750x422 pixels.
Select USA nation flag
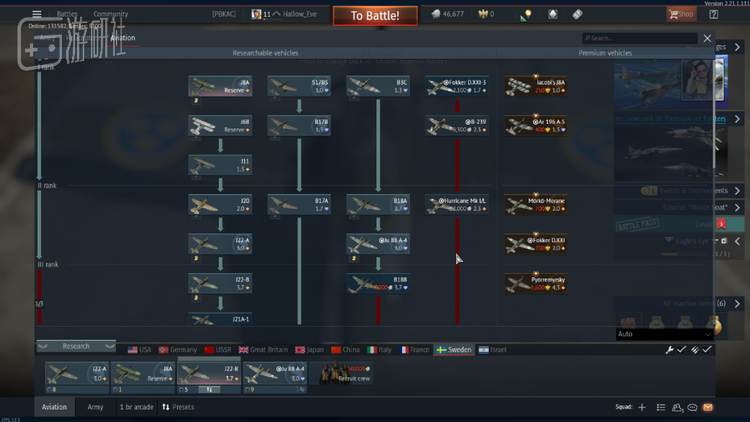pos(139,350)
